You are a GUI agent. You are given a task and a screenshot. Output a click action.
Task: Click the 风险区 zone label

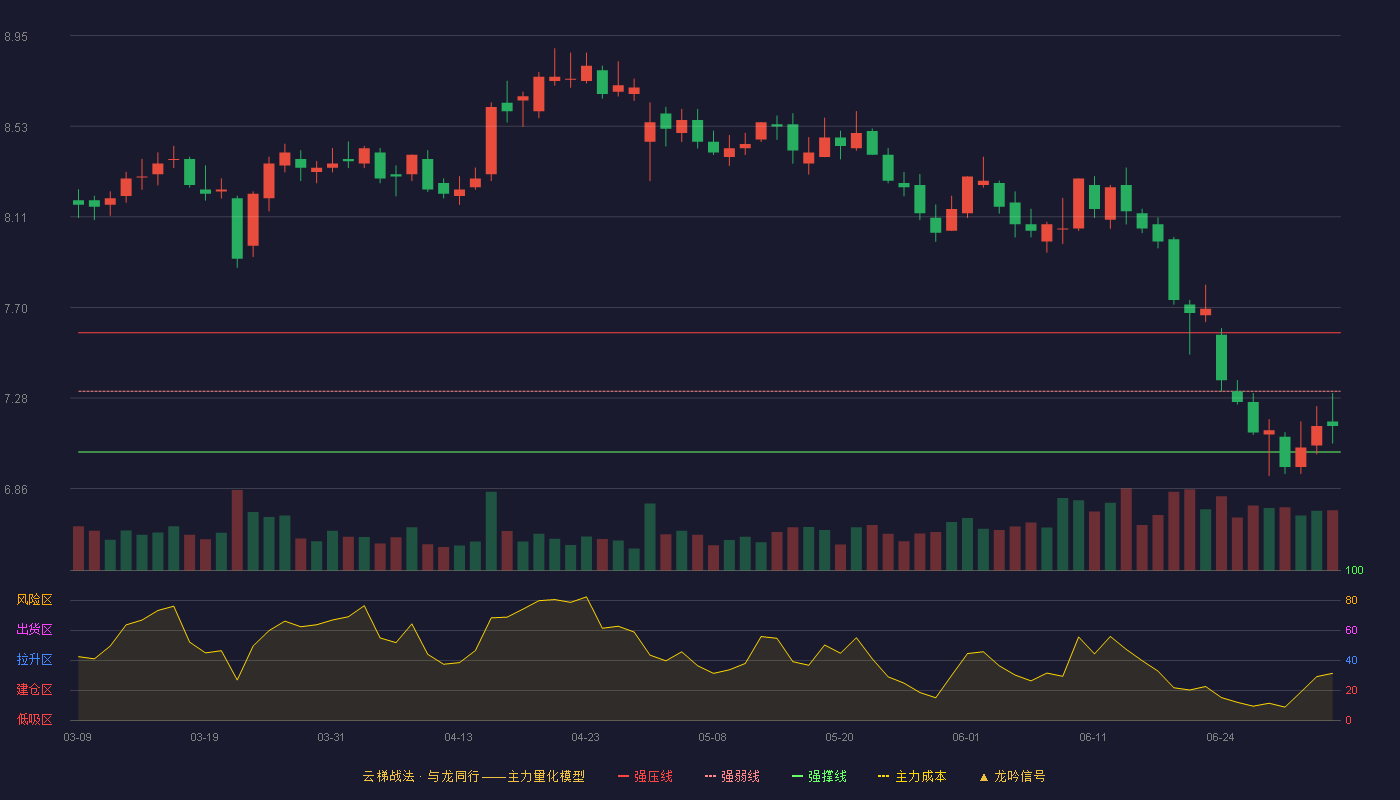coord(34,600)
